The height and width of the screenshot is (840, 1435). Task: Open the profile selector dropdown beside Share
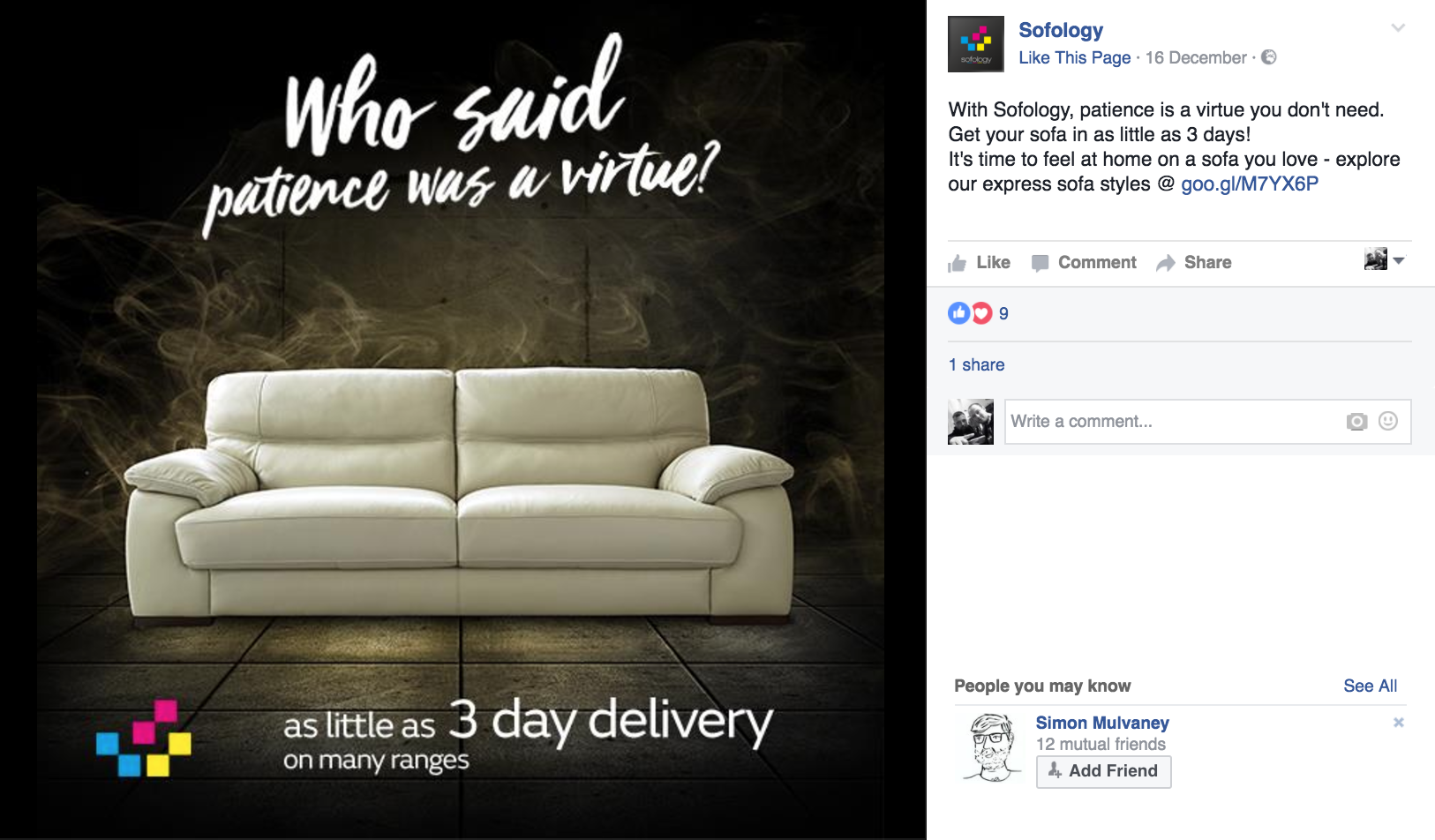click(1384, 259)
